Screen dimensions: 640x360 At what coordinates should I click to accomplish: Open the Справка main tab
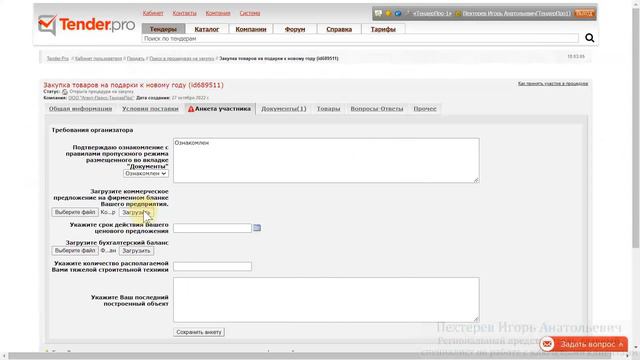[x=339, y=29]
